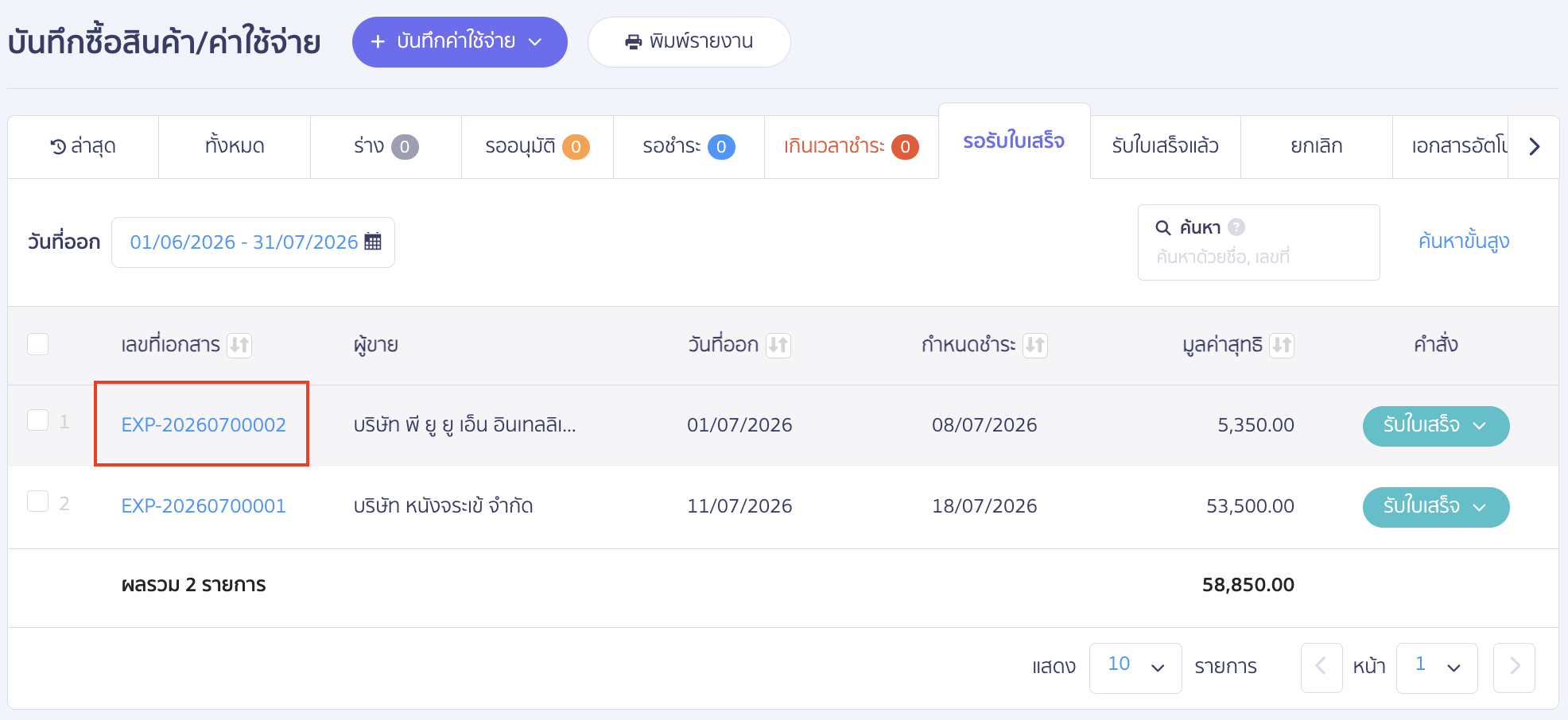Tick the checkbox for row 2
The height and width of the screenshot is (720, 1568).
38,501
